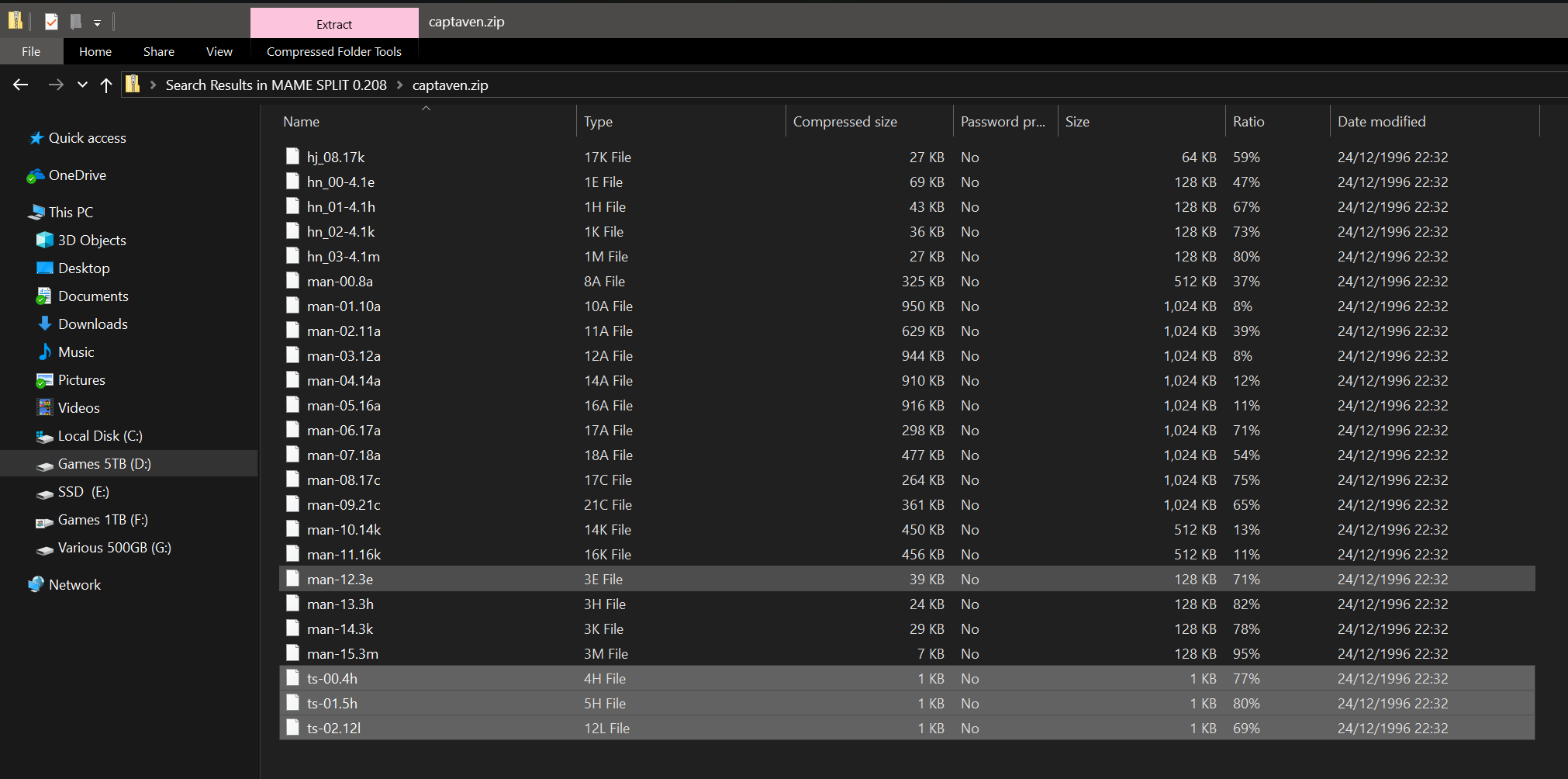Open the recent locations dropdown arrow
The height and width of the screenshot is (779, 1568).
pos(82,85)
